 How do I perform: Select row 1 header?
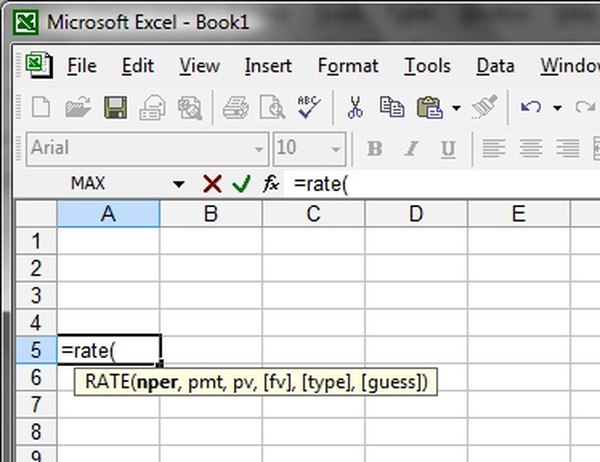point(36,241)
